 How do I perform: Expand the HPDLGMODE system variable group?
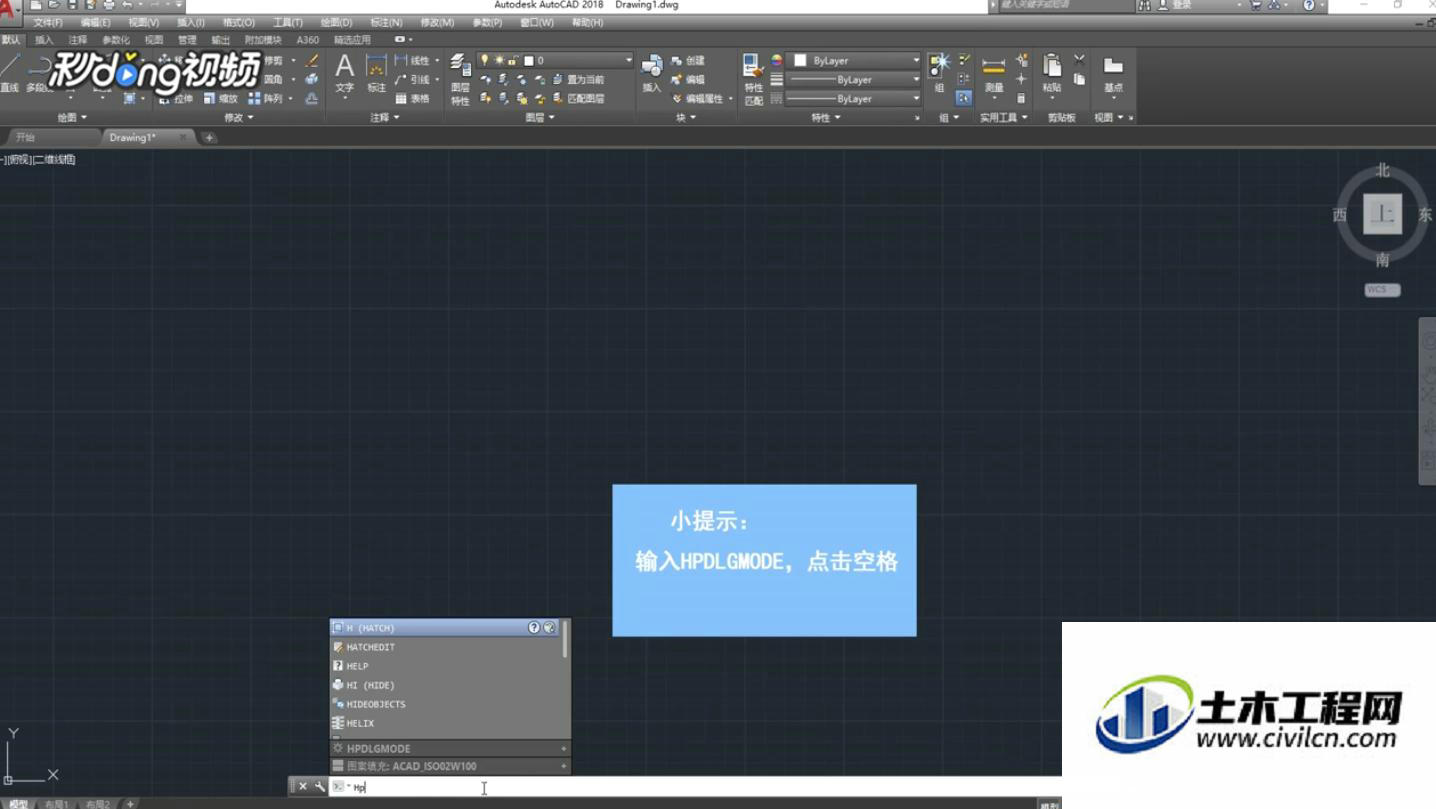point(564,748)
